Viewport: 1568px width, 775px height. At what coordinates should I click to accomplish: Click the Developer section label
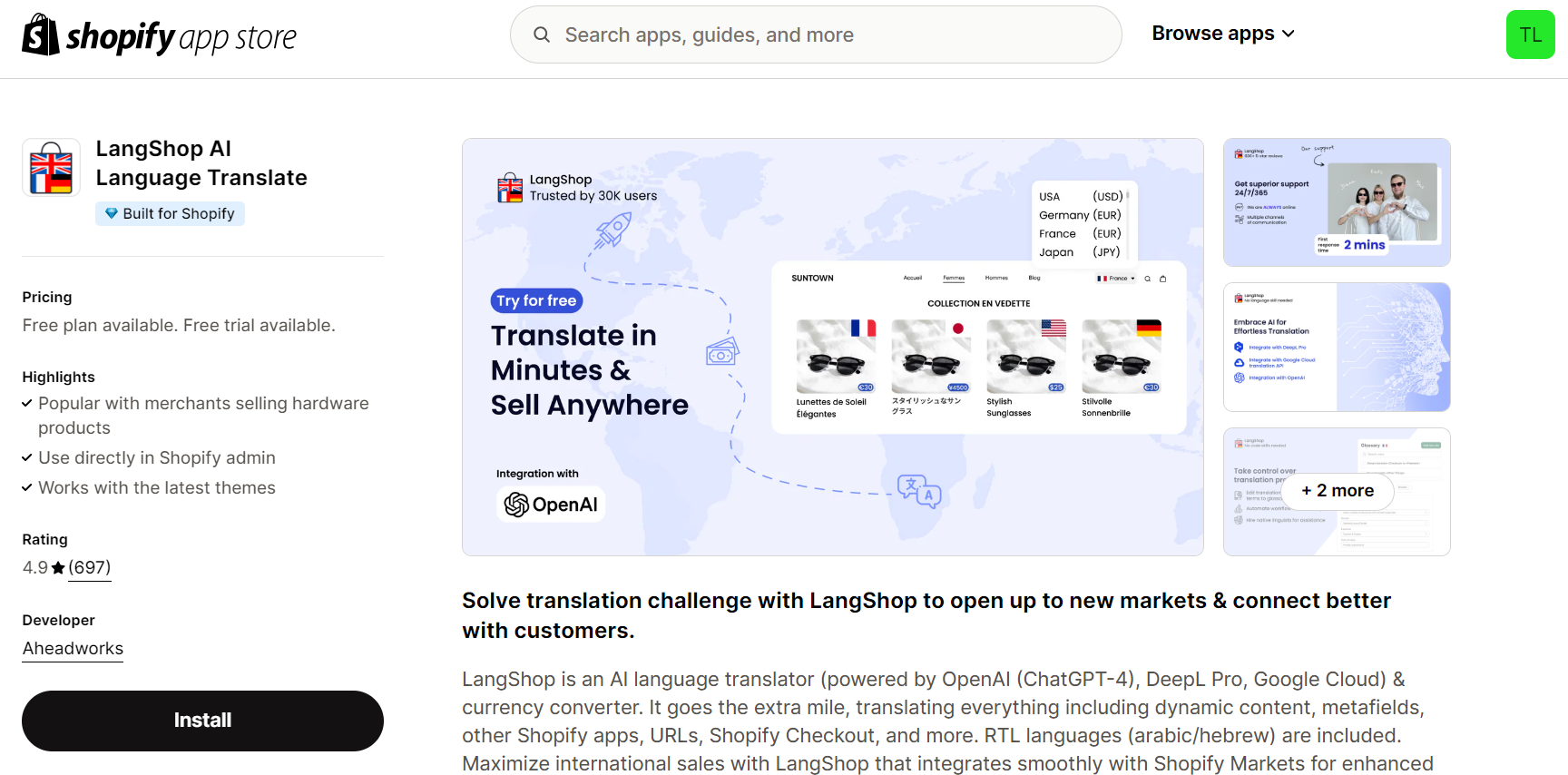pyautogui.click(x=59, y=620)
